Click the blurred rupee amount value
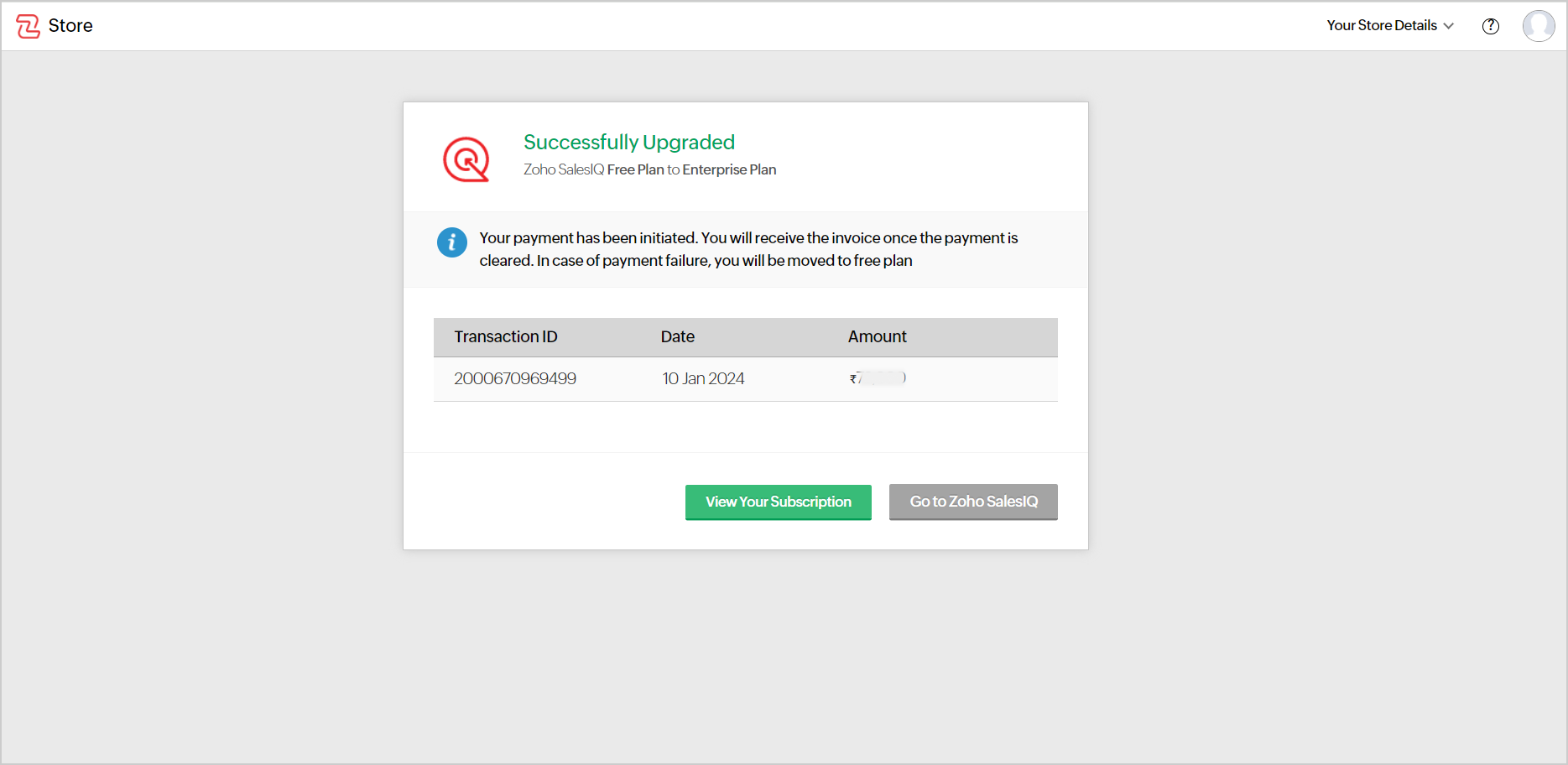 [878, 378]
